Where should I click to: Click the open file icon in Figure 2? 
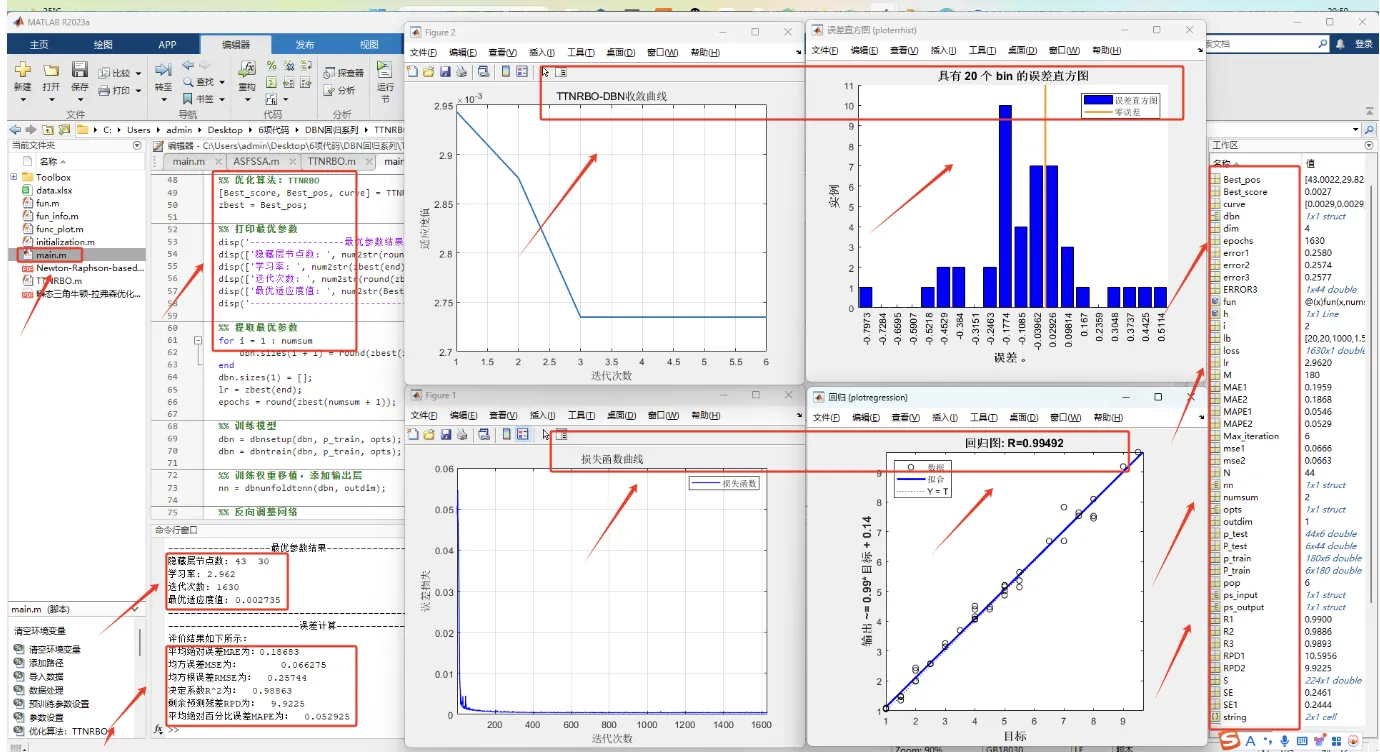pyautogui.click(x=428, y=72)
